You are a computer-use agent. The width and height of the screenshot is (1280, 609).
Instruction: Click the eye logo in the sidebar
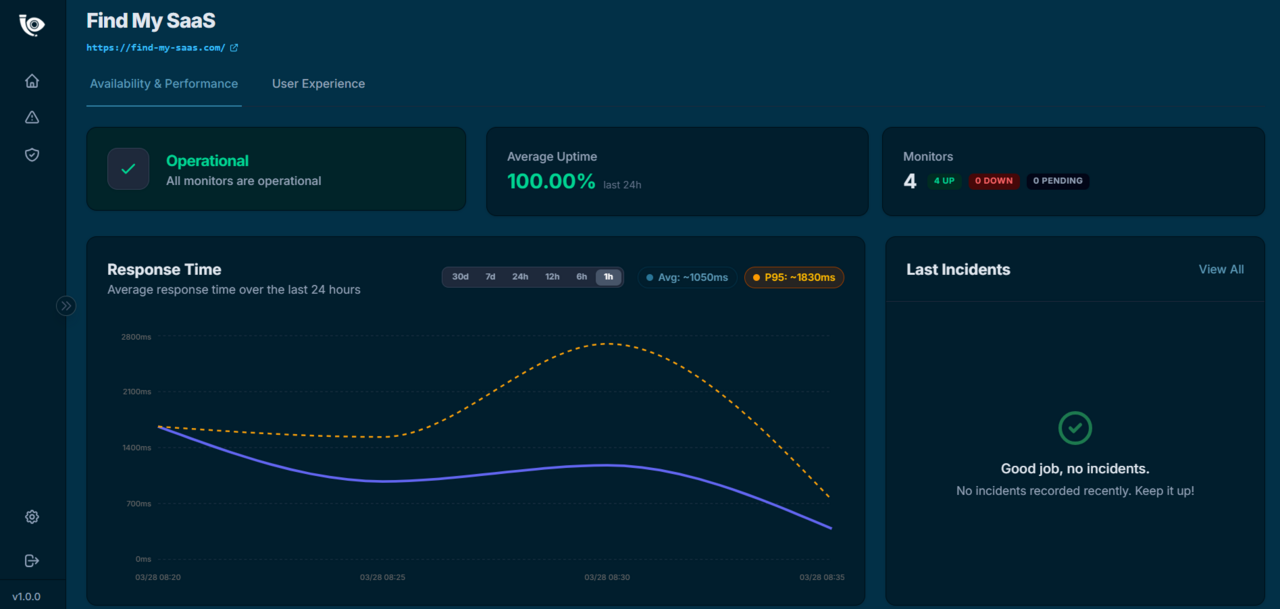click(32, 25)
